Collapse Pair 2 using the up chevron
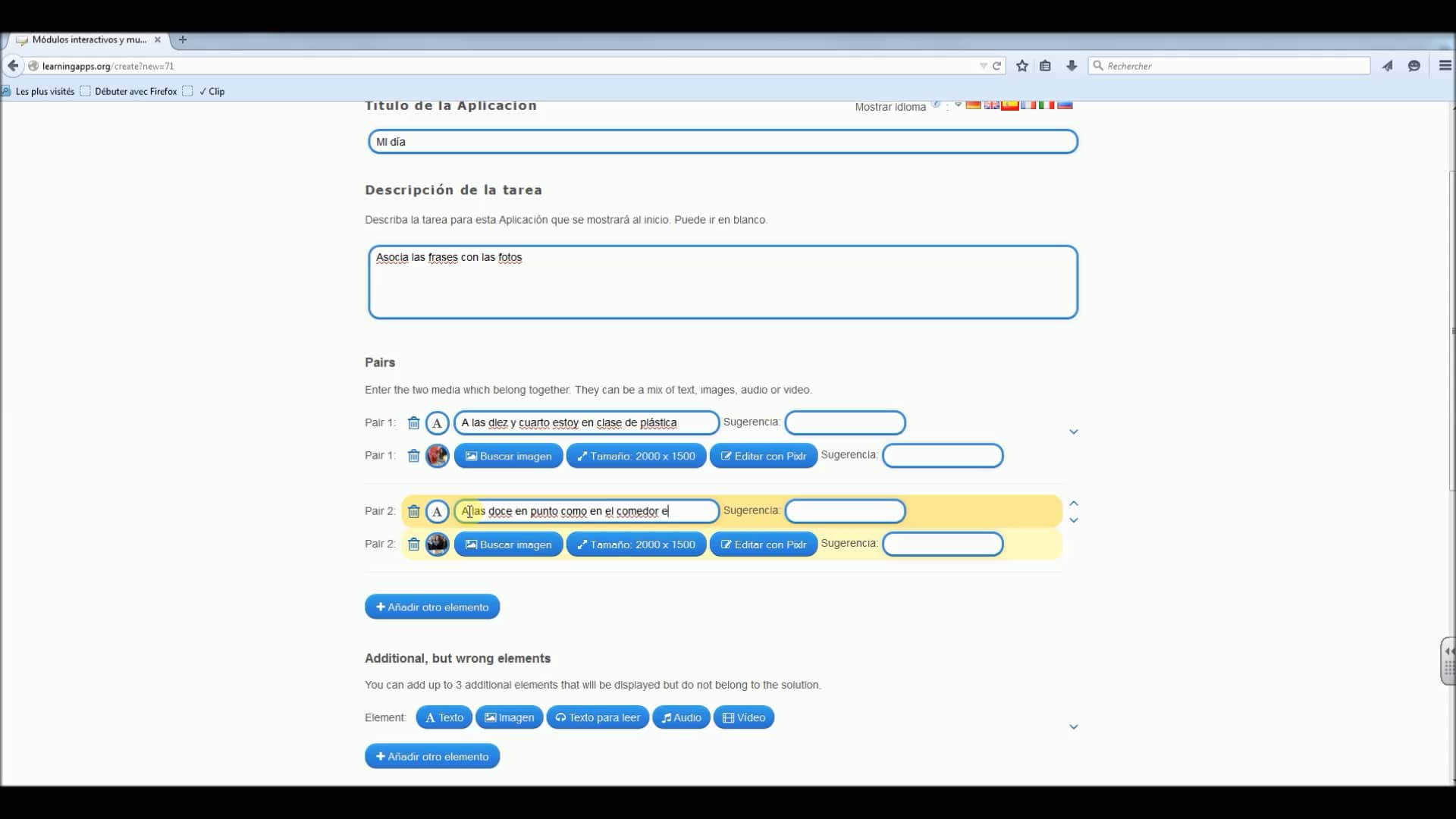 1073,503
